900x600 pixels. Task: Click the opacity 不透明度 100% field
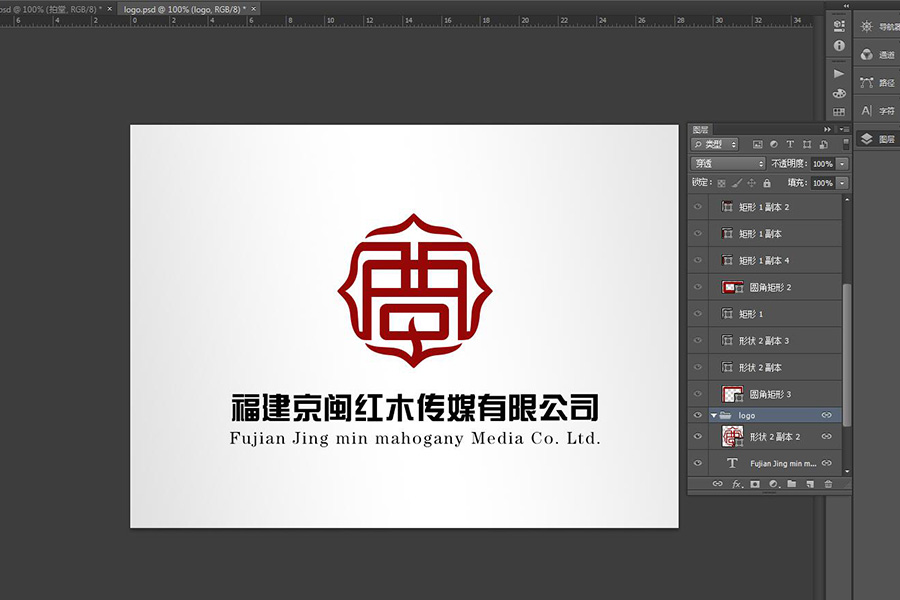tap(823, 164)
